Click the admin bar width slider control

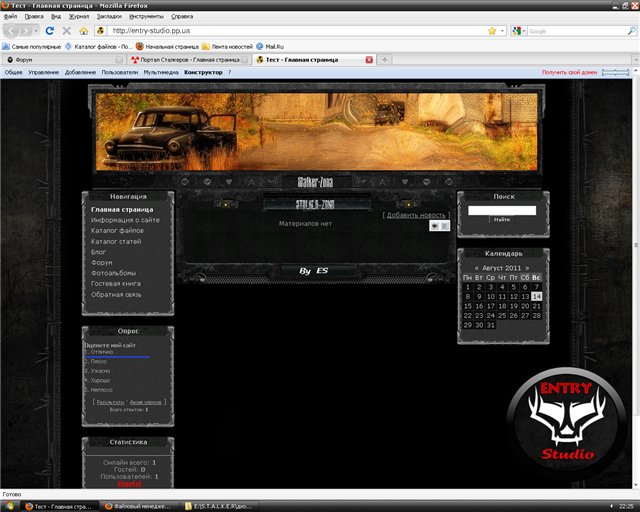tap(616, 72)
